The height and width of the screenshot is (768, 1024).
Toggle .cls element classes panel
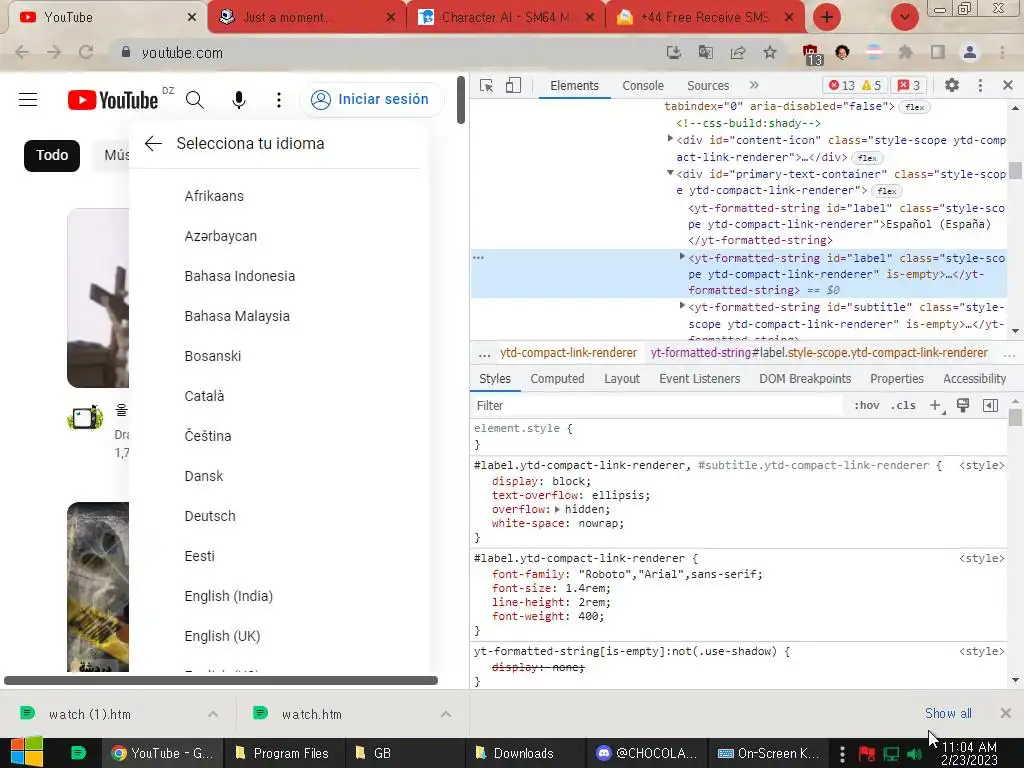click(x=903, y=406)
